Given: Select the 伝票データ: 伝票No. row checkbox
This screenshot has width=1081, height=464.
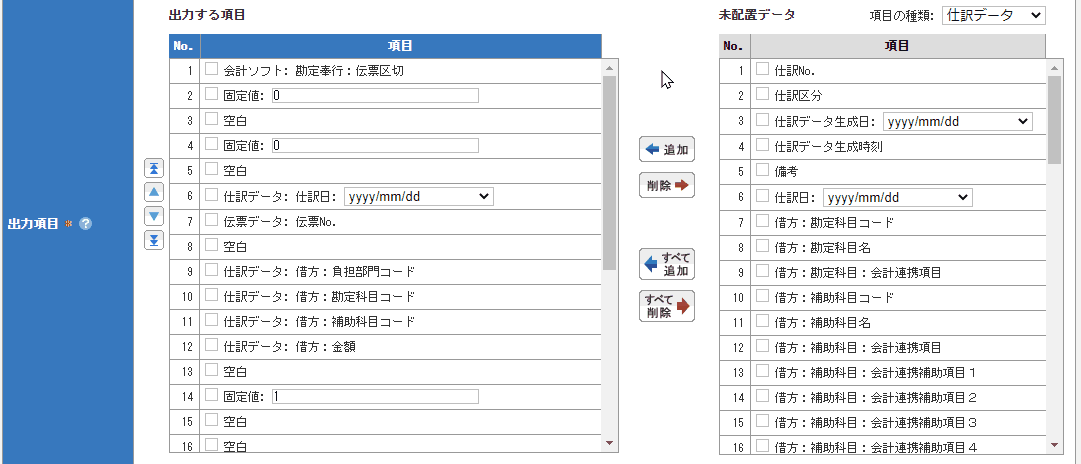Looking at the screenshot, I should (212, 219).
